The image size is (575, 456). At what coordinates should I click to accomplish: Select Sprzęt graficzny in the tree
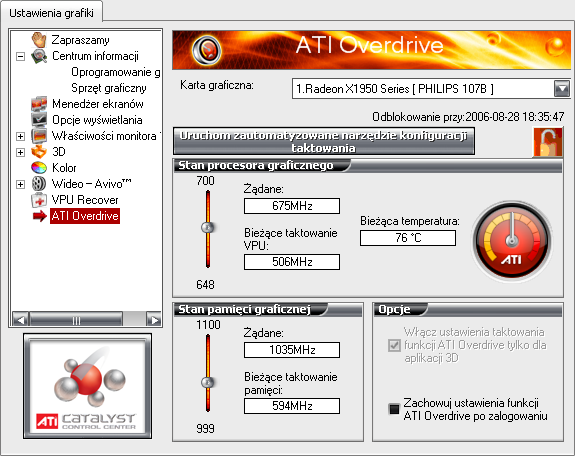(x=109, y=88)
